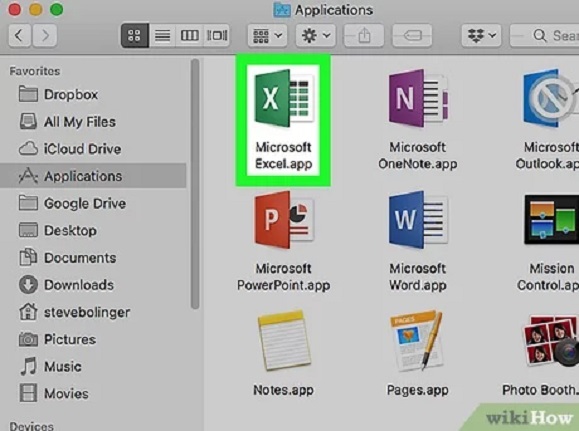Go back with the left arrow button

point(19,35)
